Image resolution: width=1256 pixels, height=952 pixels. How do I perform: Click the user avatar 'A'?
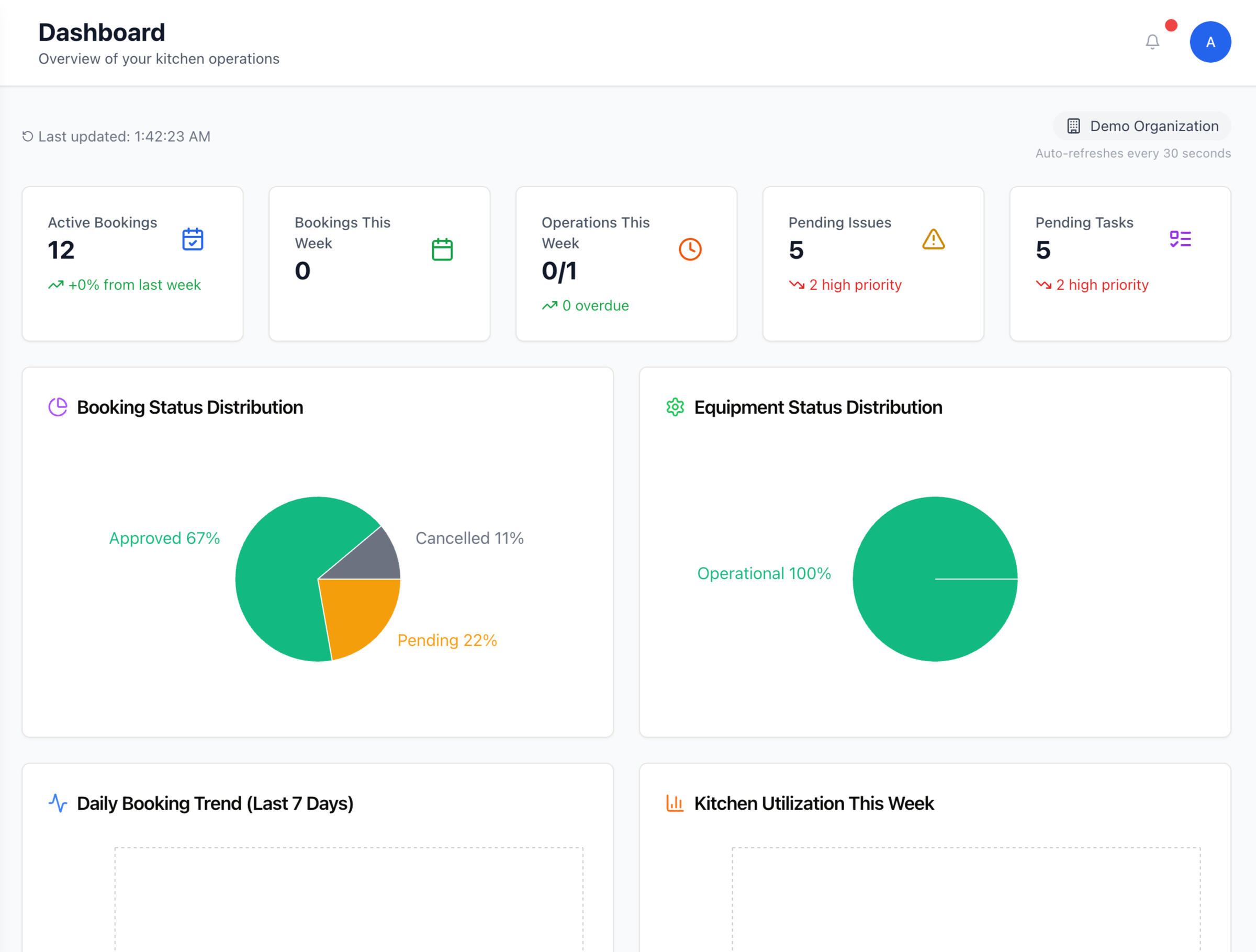[x=1210, y=42]
